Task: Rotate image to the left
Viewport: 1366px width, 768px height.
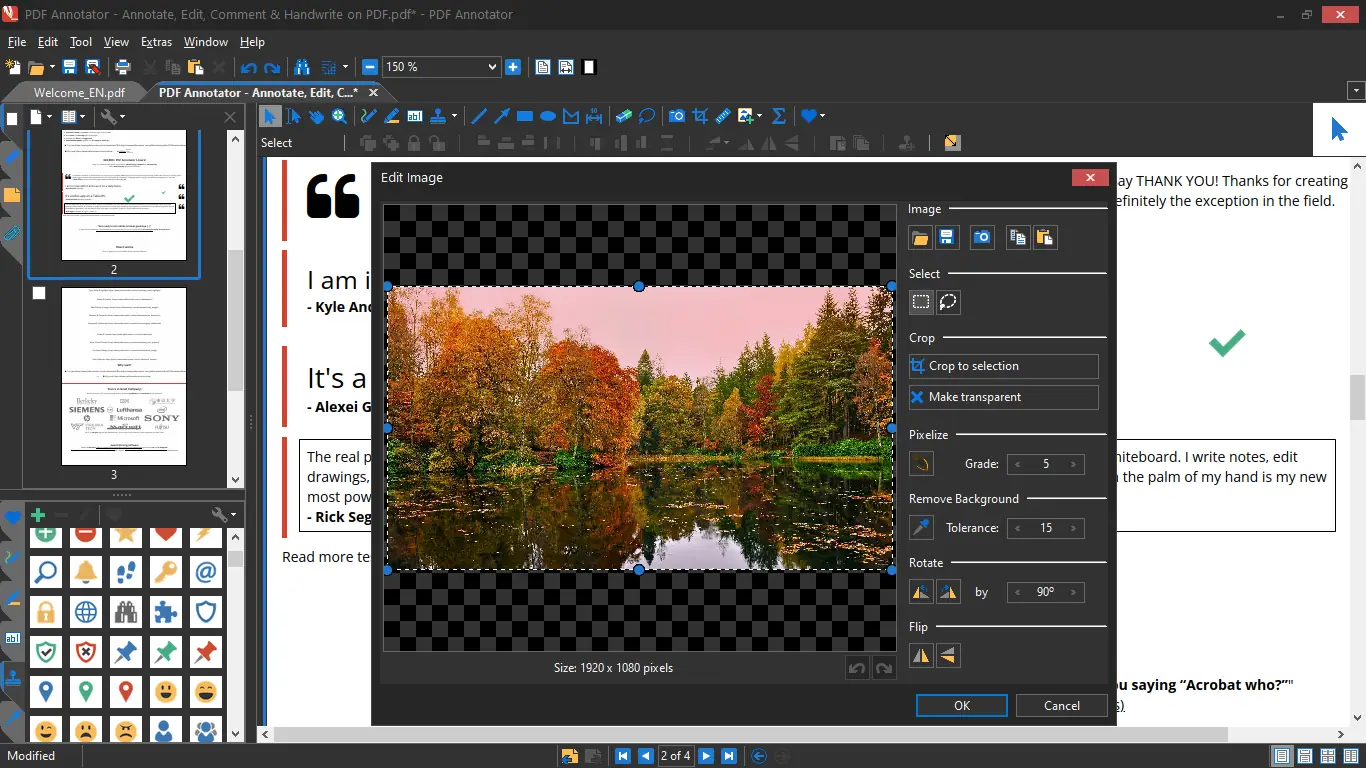Action: (921, 592)
